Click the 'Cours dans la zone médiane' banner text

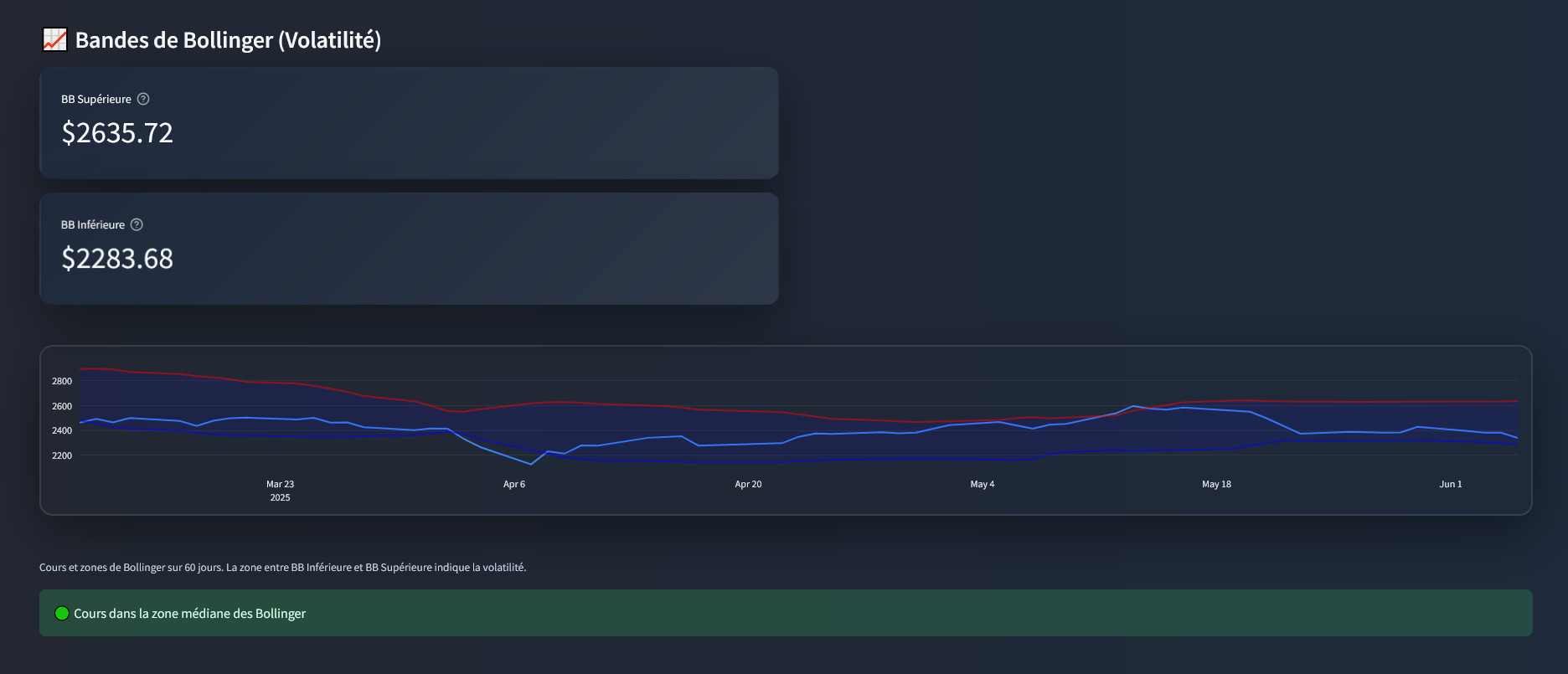click(189, 614)
